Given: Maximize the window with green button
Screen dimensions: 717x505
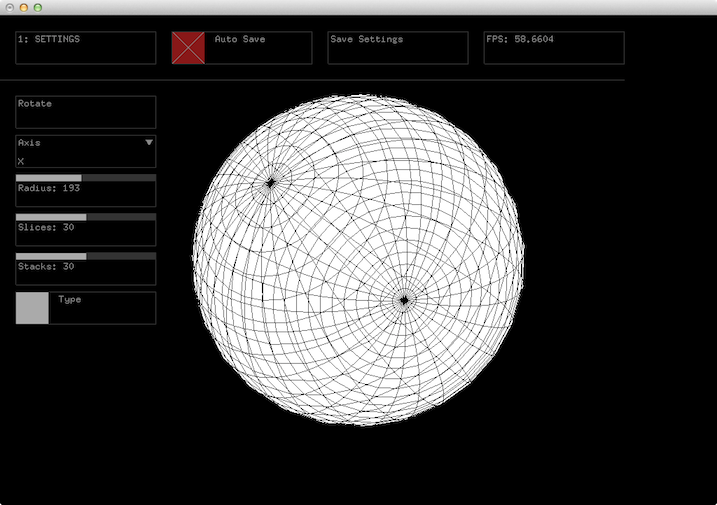Looking at the screenshot, I should [38, 7].
